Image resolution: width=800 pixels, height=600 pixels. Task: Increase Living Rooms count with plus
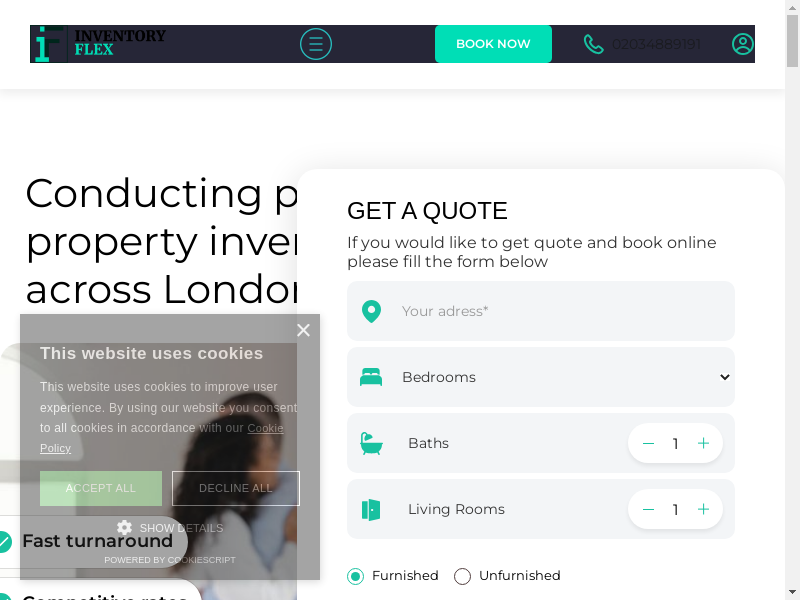703,509
